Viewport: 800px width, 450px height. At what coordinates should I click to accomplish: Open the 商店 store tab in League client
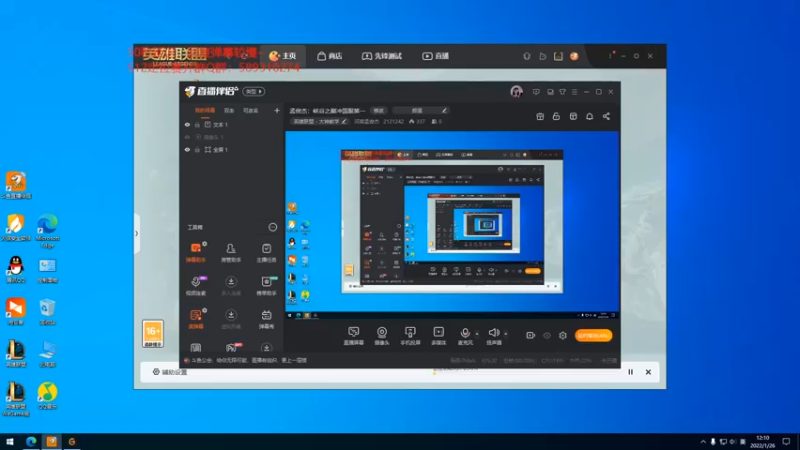(x=330, y=56)
